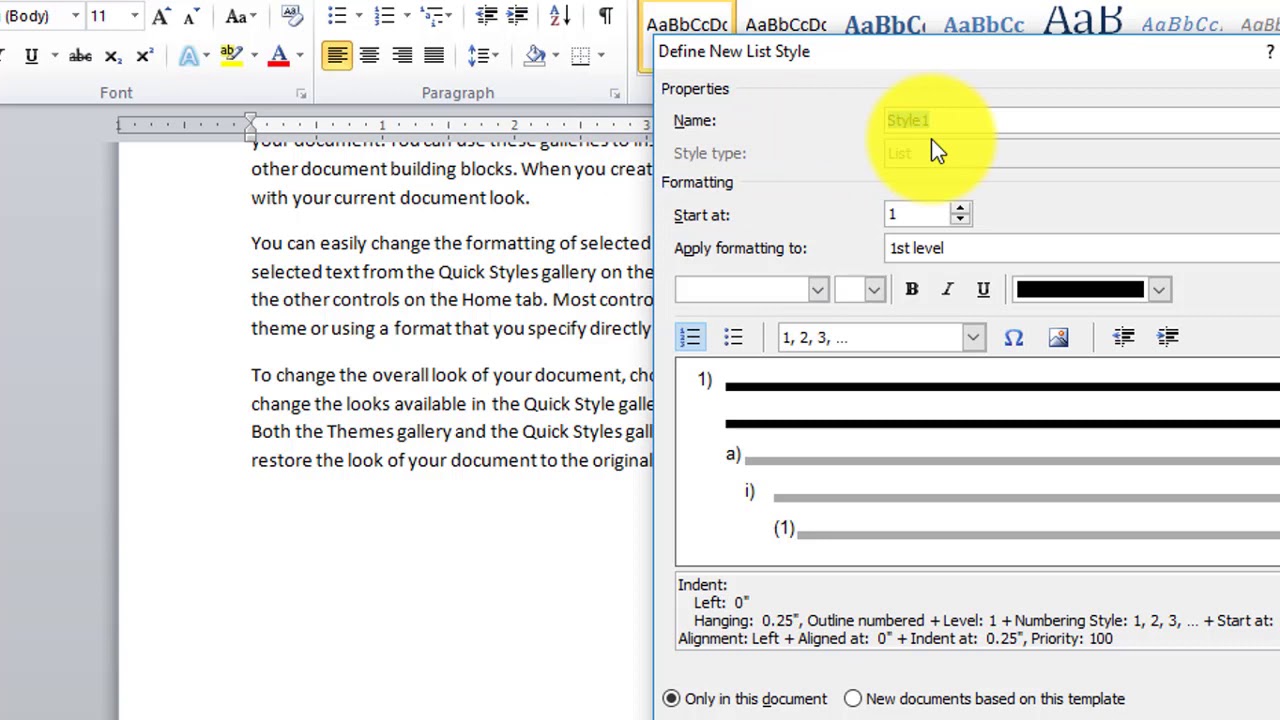
Task: Select Bullets list type in dialog
Action: tap(733, 337)
